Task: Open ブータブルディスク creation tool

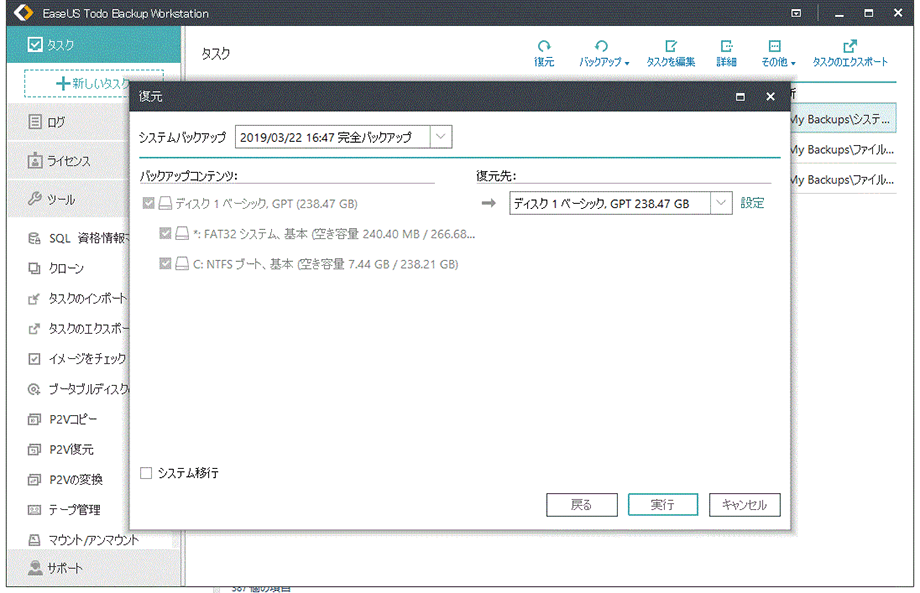Action: [78, 389]
